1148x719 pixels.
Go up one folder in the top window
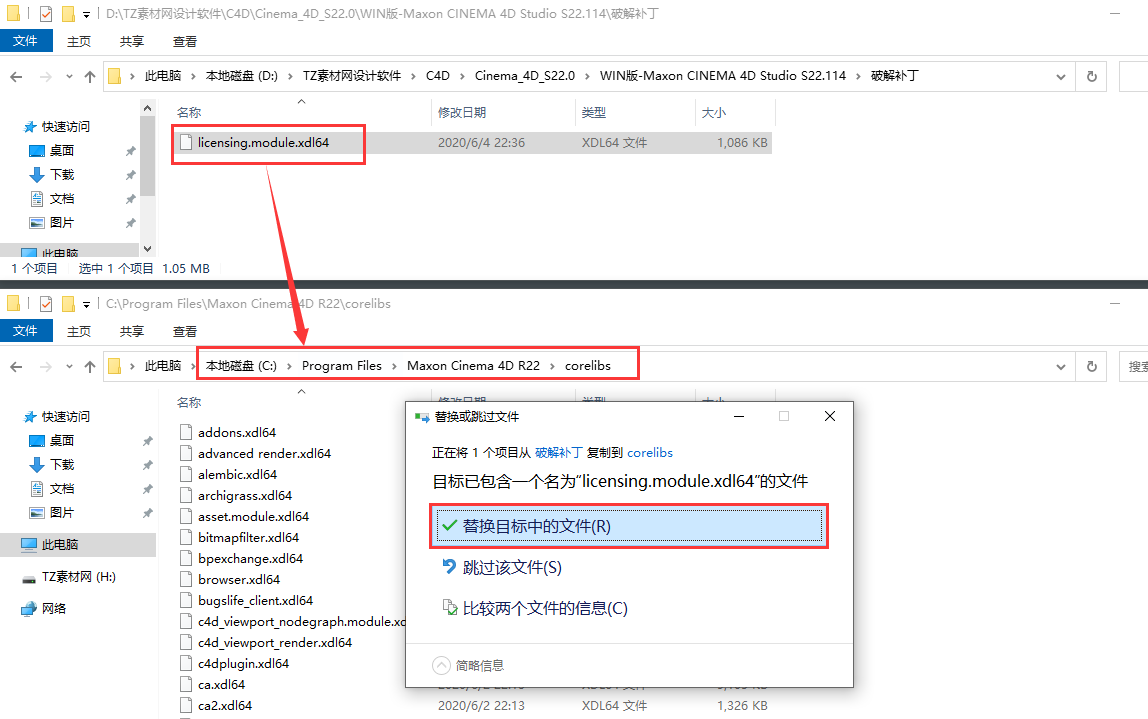89,76
